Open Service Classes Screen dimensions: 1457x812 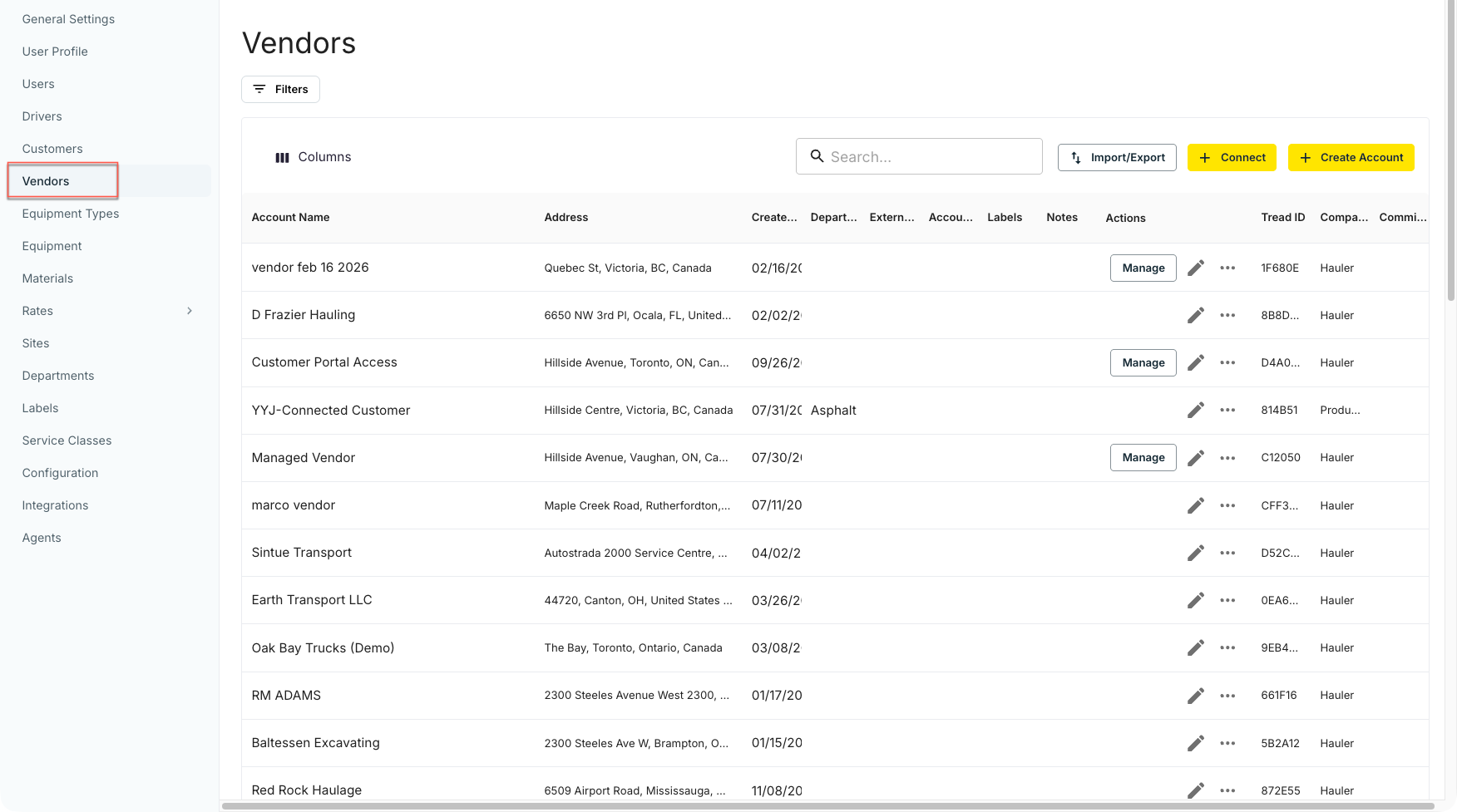point(67,440)
